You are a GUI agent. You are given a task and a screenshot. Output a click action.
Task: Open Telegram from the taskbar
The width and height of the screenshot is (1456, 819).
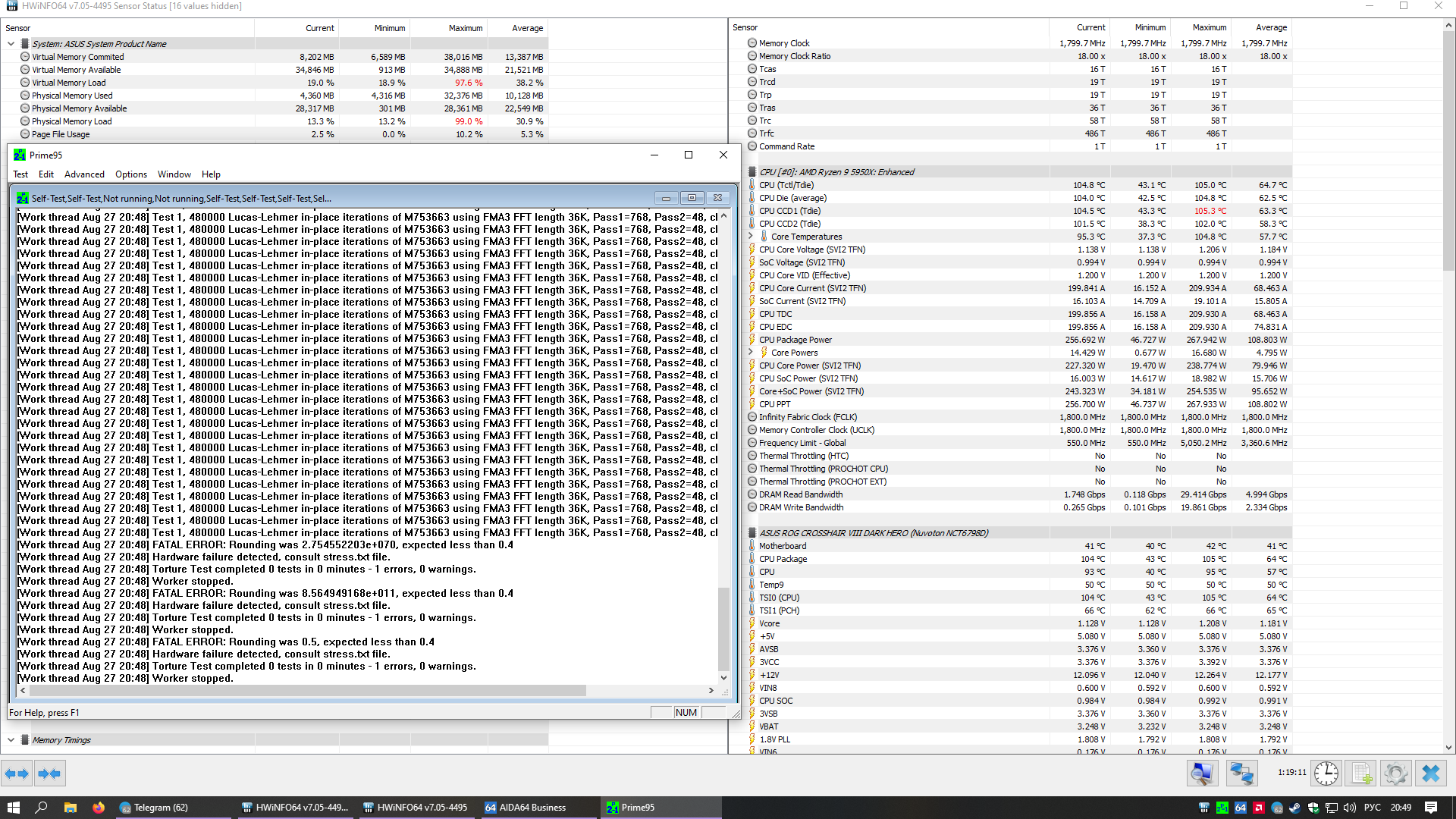(154, 808)
